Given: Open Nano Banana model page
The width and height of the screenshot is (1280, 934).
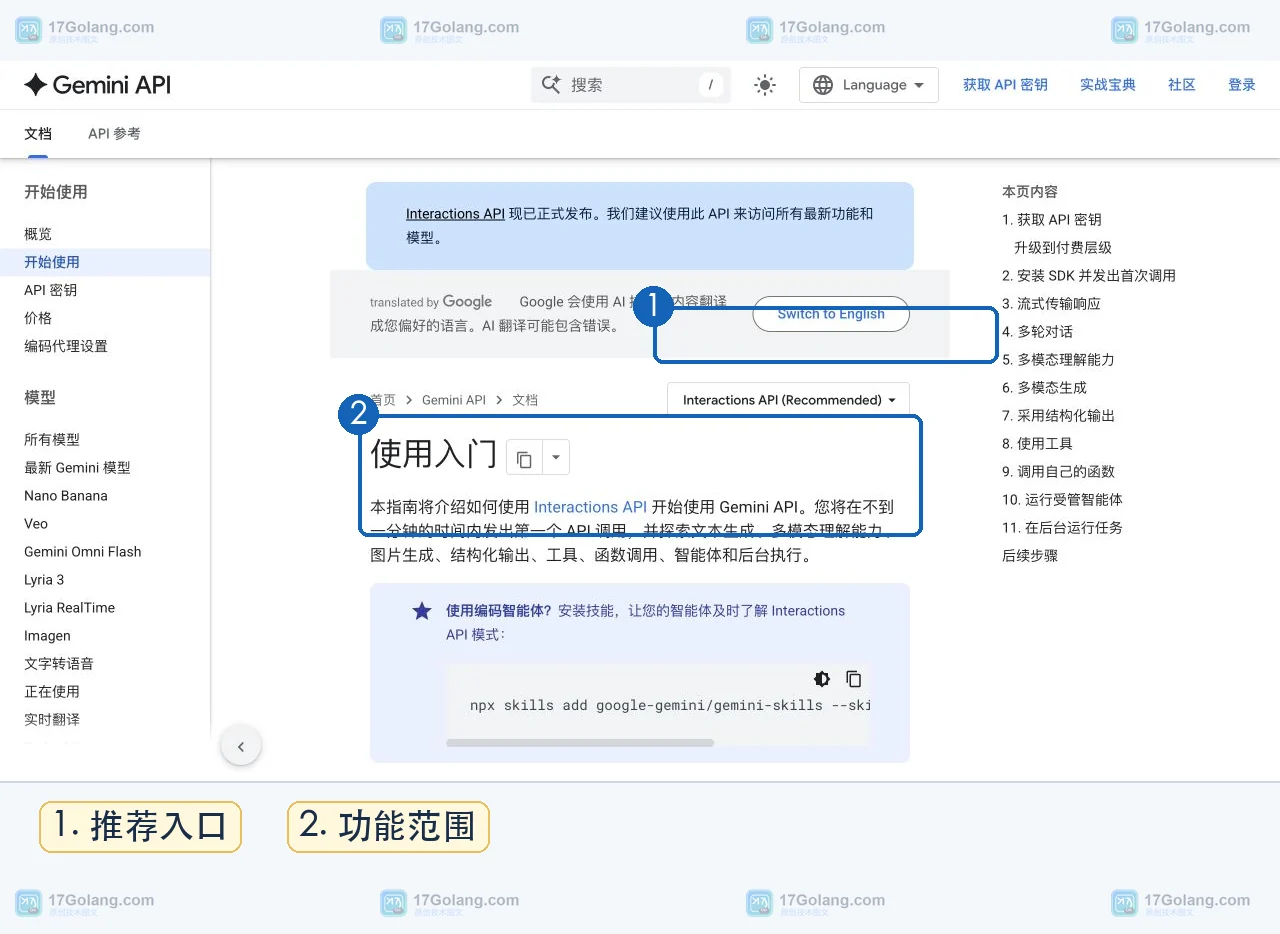Looking at the screenshot, I should point(66,496).
